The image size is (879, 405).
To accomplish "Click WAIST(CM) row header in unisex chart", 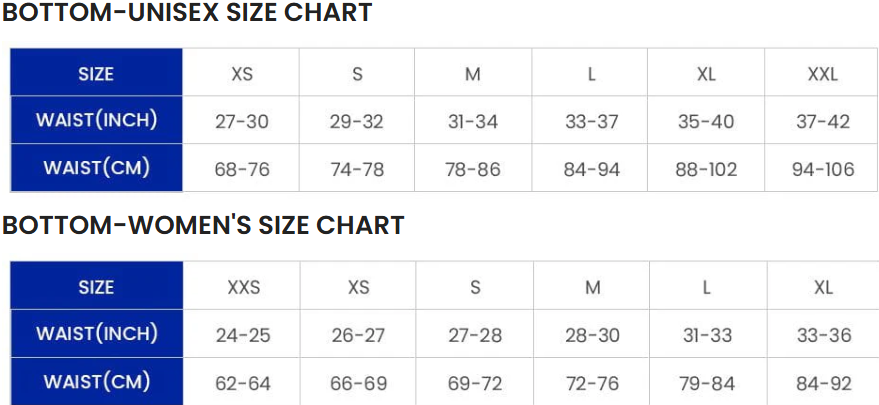I will (x=96, y=168).
